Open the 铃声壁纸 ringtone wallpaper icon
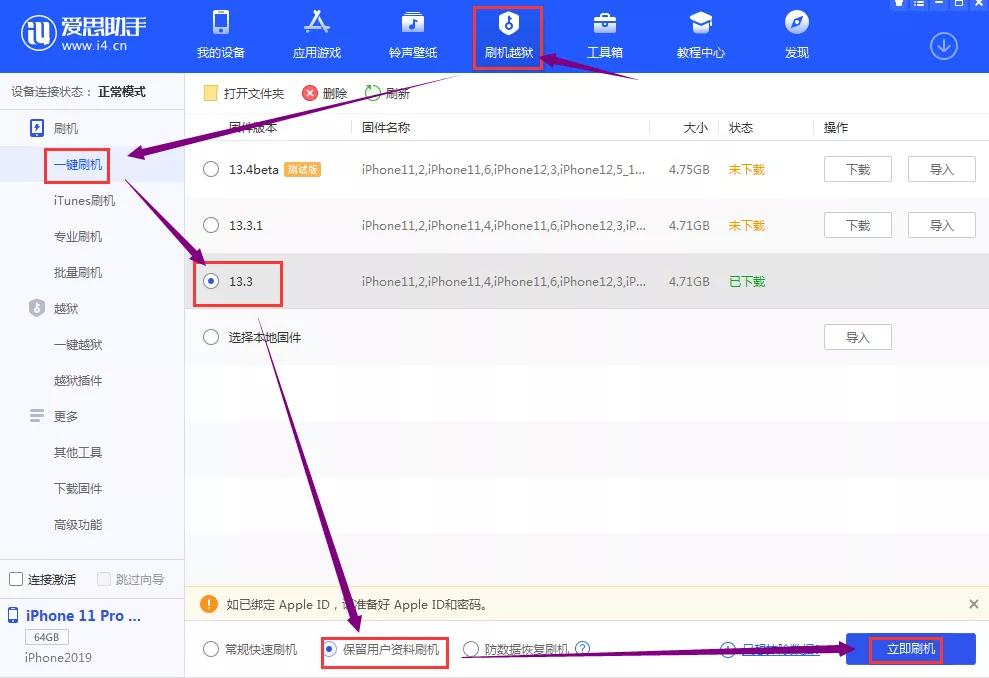989x678 pixels. [x=413, y=23]
